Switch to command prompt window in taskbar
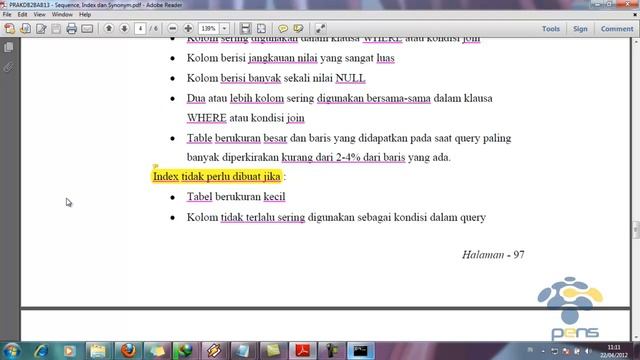The image size is (640, 360). (x=360, y=351)
